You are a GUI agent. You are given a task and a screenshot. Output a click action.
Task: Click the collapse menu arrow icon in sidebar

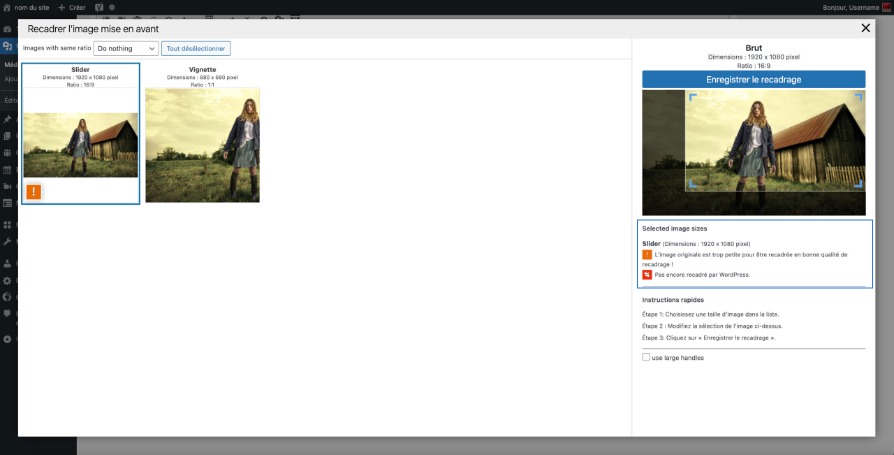click(x=7, y=339)
